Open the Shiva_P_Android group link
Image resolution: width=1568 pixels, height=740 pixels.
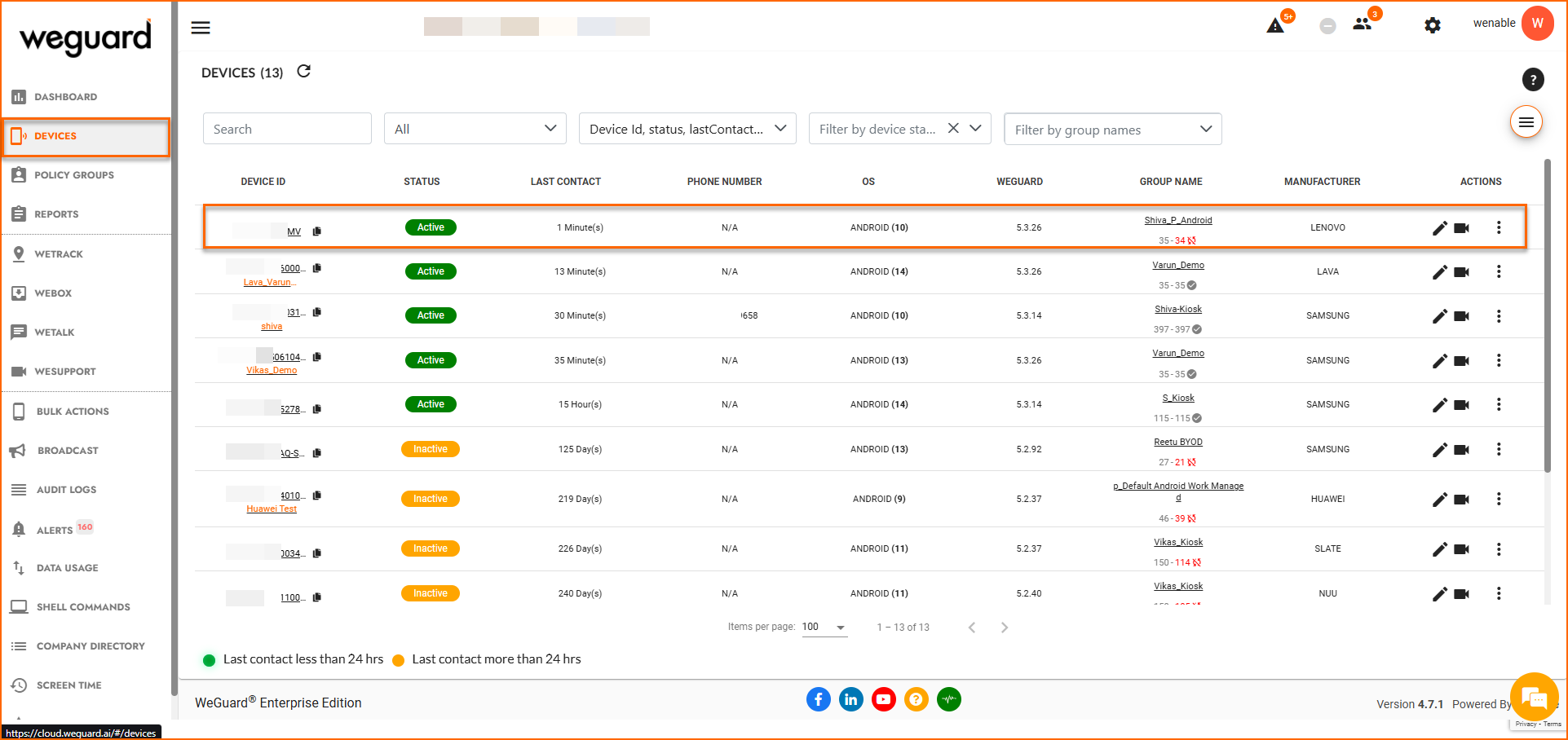click(1178, 220)
